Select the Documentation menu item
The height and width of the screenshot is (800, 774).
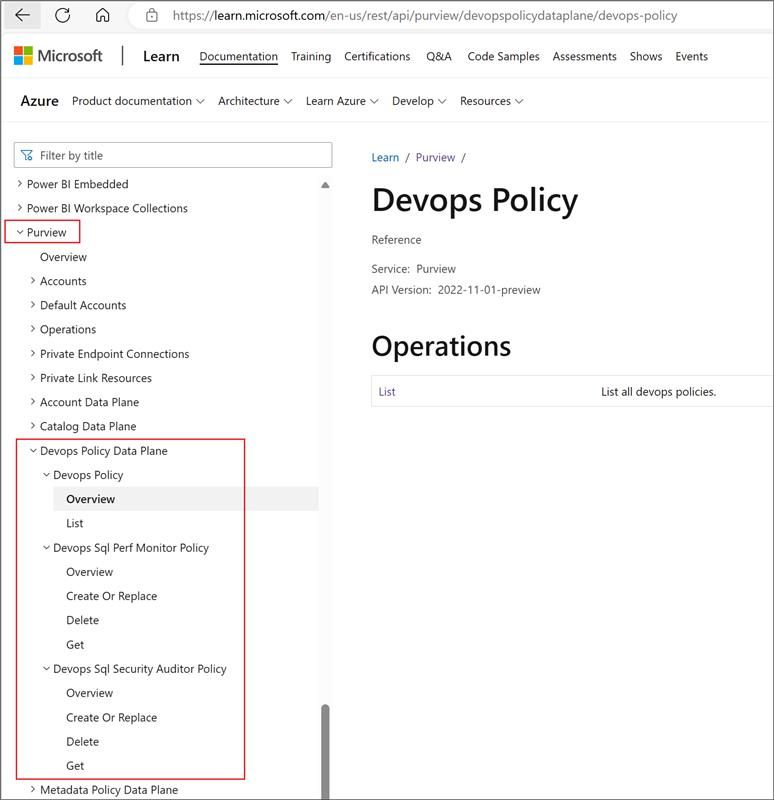click(x=238, y=56)
